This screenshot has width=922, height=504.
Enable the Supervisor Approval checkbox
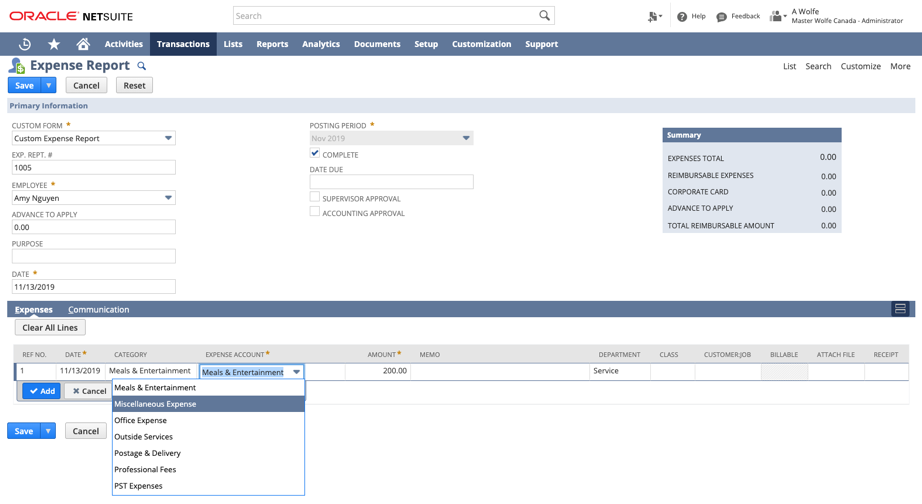315,198
